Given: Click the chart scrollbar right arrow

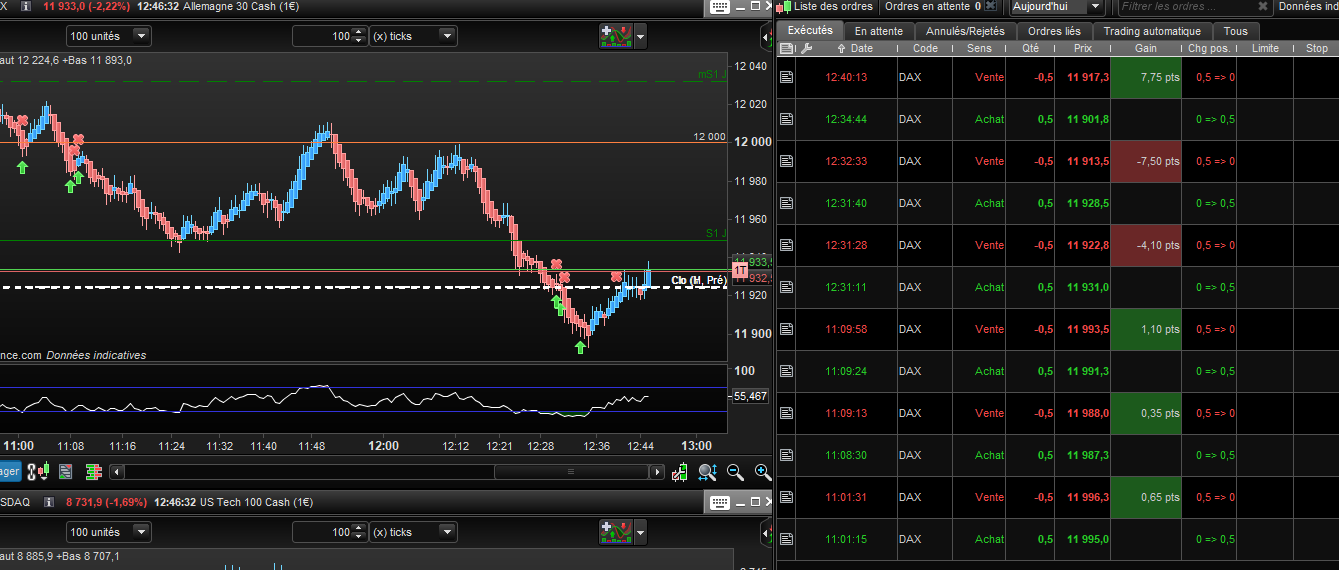Looking at the screenshot, I should click(657, 472).
